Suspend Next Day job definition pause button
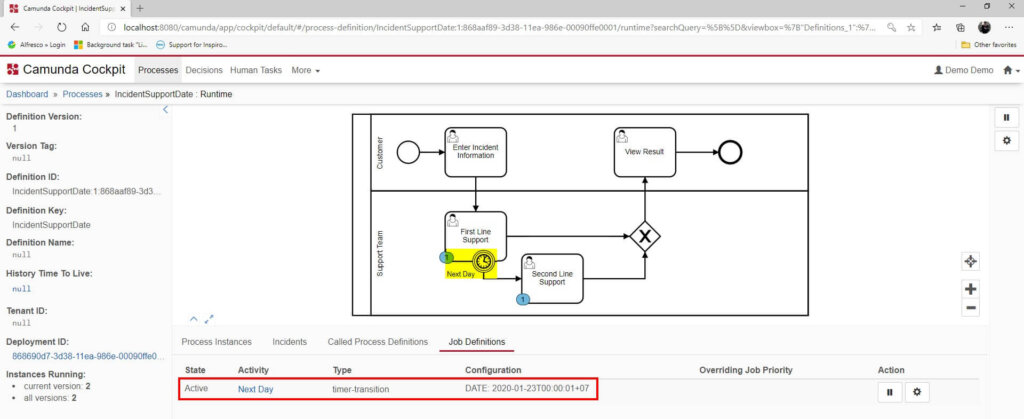 (889, 392)
